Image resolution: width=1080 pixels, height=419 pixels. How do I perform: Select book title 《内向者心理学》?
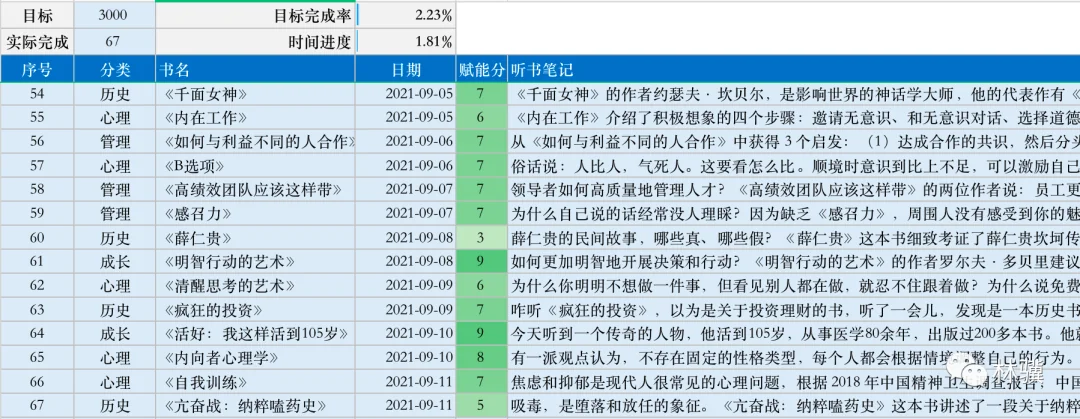coord(221,358)
